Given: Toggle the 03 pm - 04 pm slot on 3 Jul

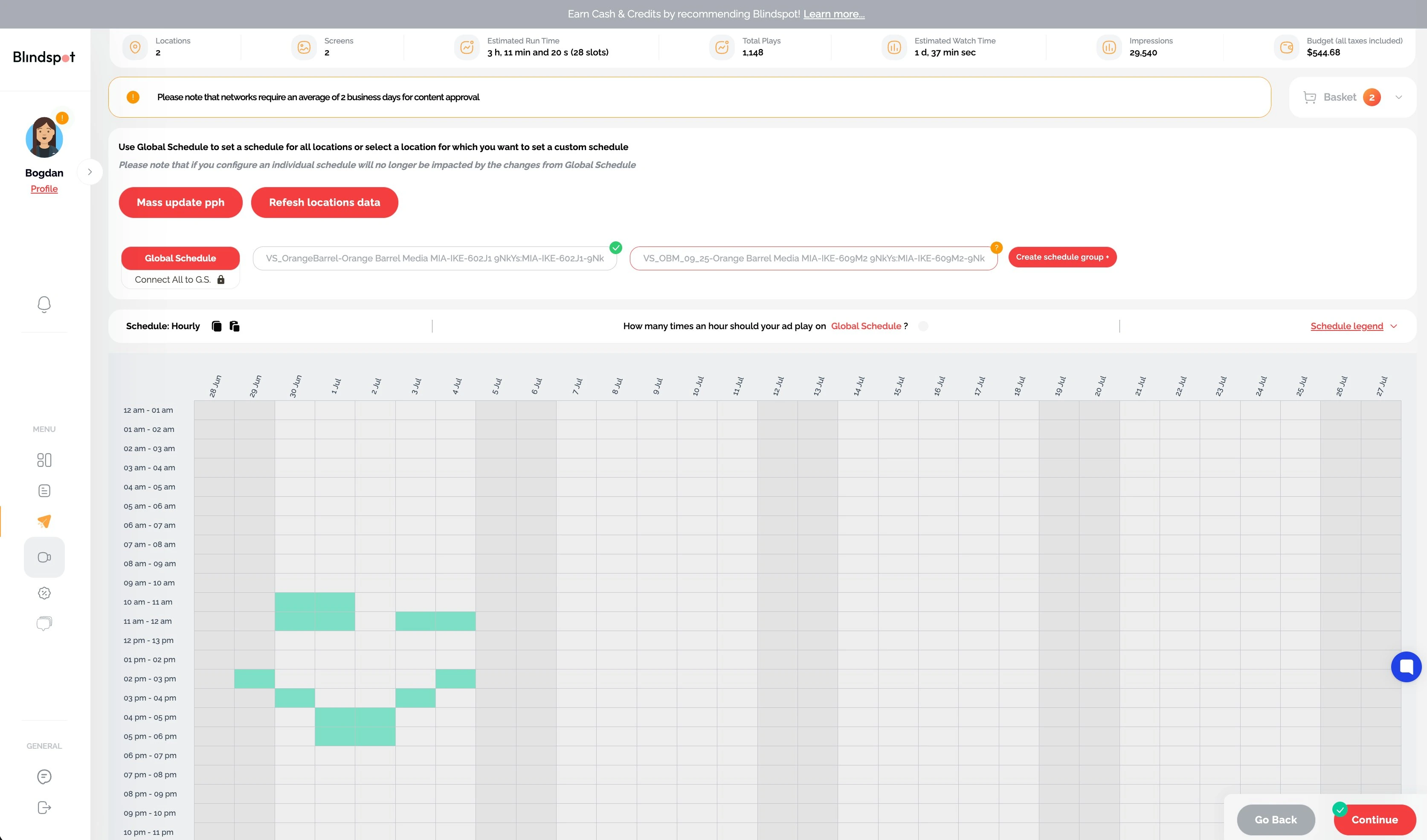Looking at the screenshot, I should [x=415, y=698].
